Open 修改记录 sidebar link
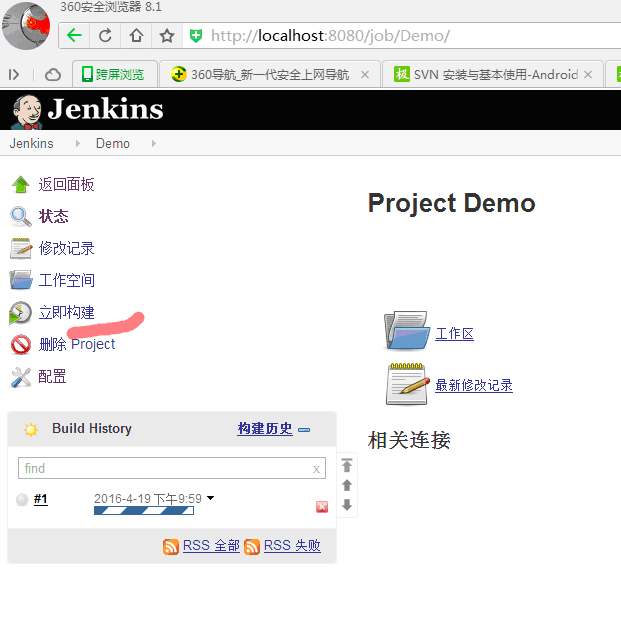The height and width of the screenshot is (632, 621). click(66, 248)
